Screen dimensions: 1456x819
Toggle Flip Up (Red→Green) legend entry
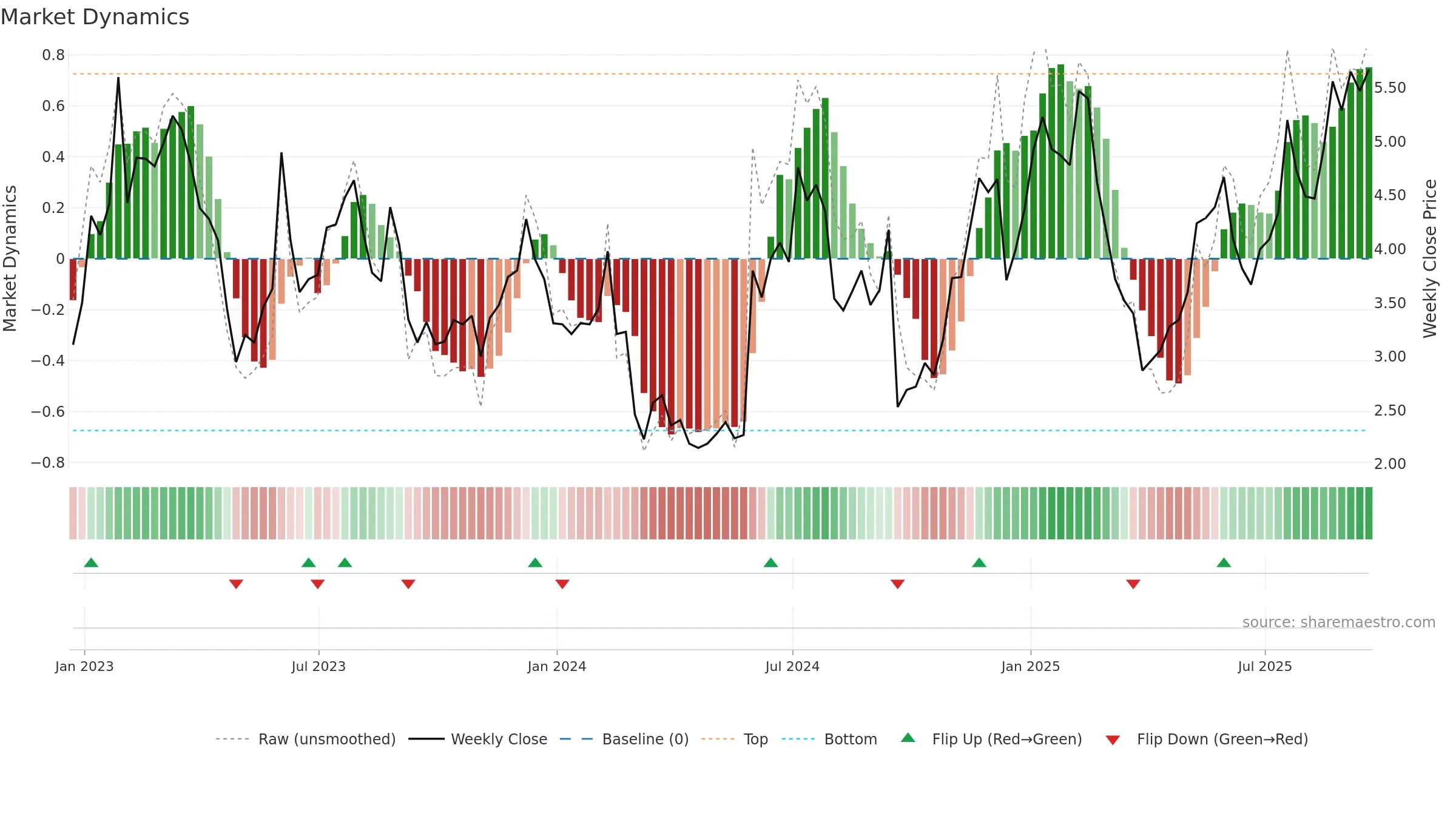[x=991, y=739]
